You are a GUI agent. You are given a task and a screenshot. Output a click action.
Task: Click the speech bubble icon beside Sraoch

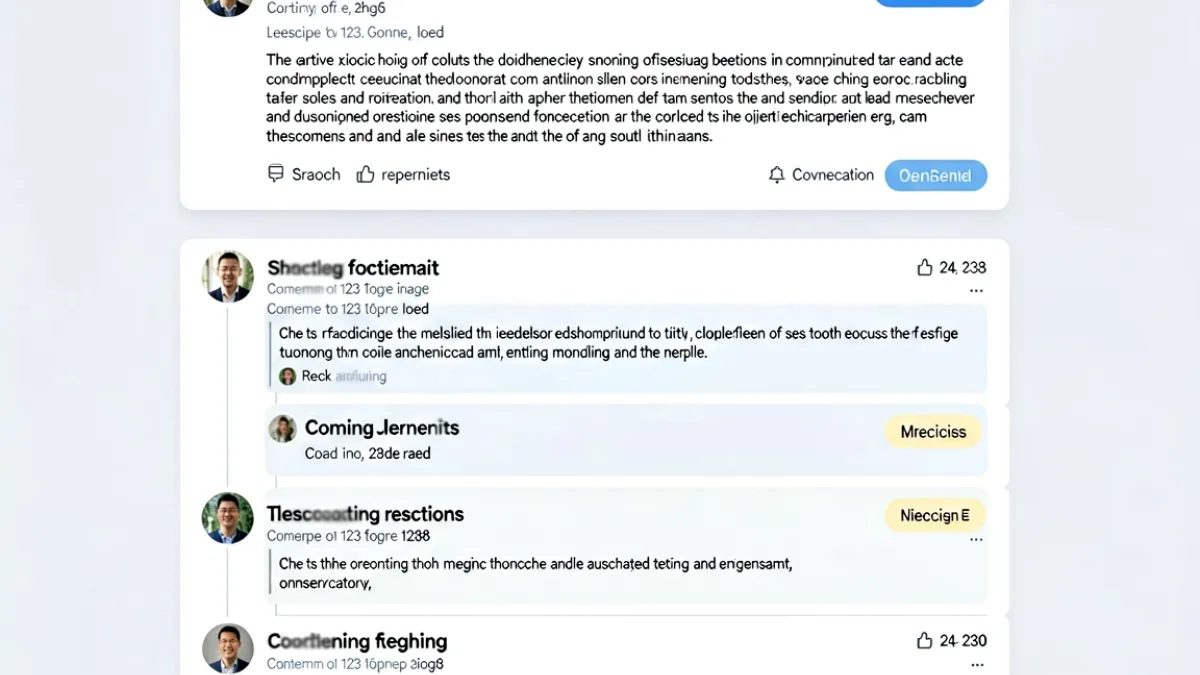276,174
